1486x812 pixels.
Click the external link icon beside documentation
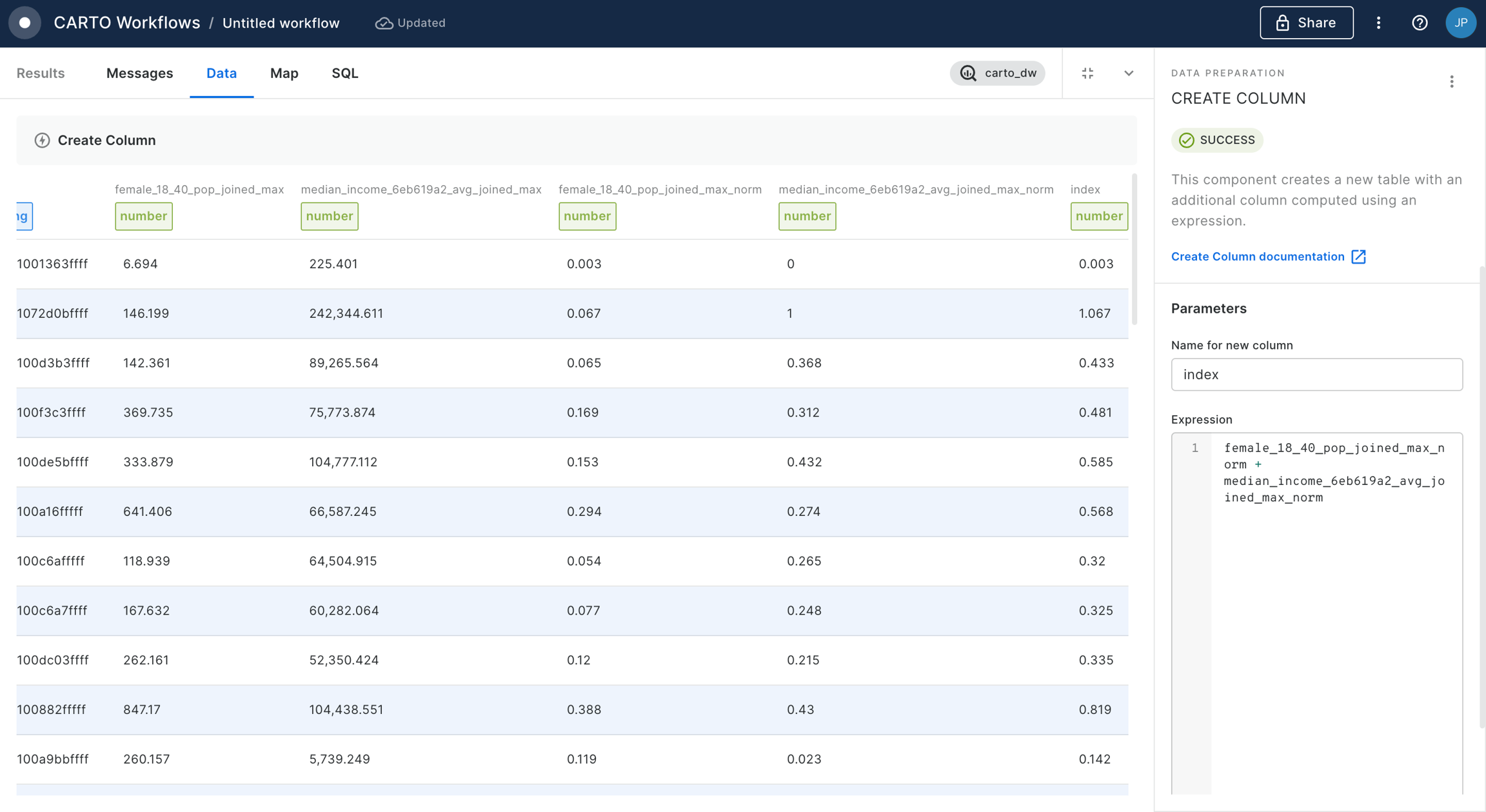point(1358,257)
